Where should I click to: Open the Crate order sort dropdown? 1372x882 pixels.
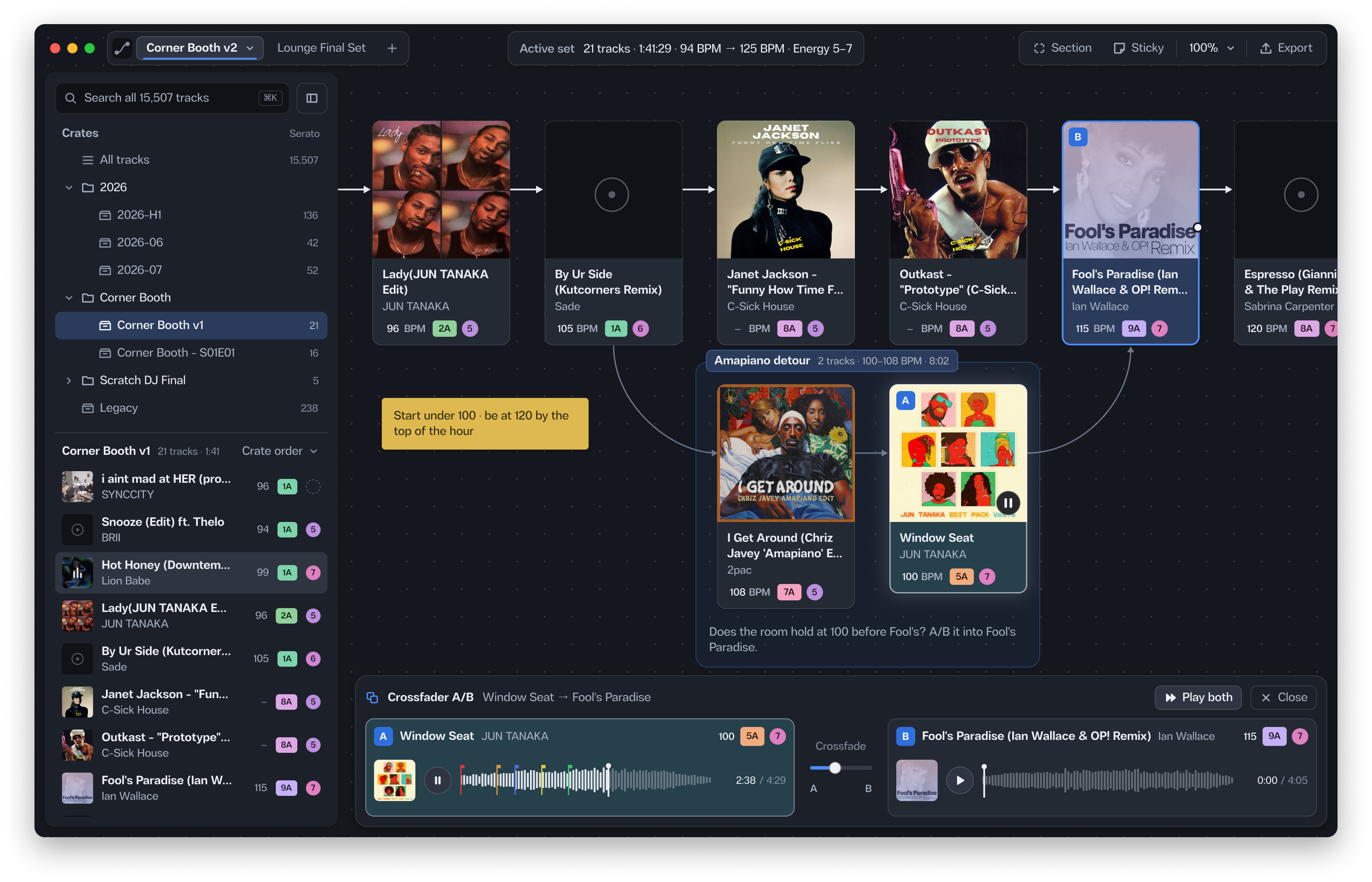click(280, 451)
